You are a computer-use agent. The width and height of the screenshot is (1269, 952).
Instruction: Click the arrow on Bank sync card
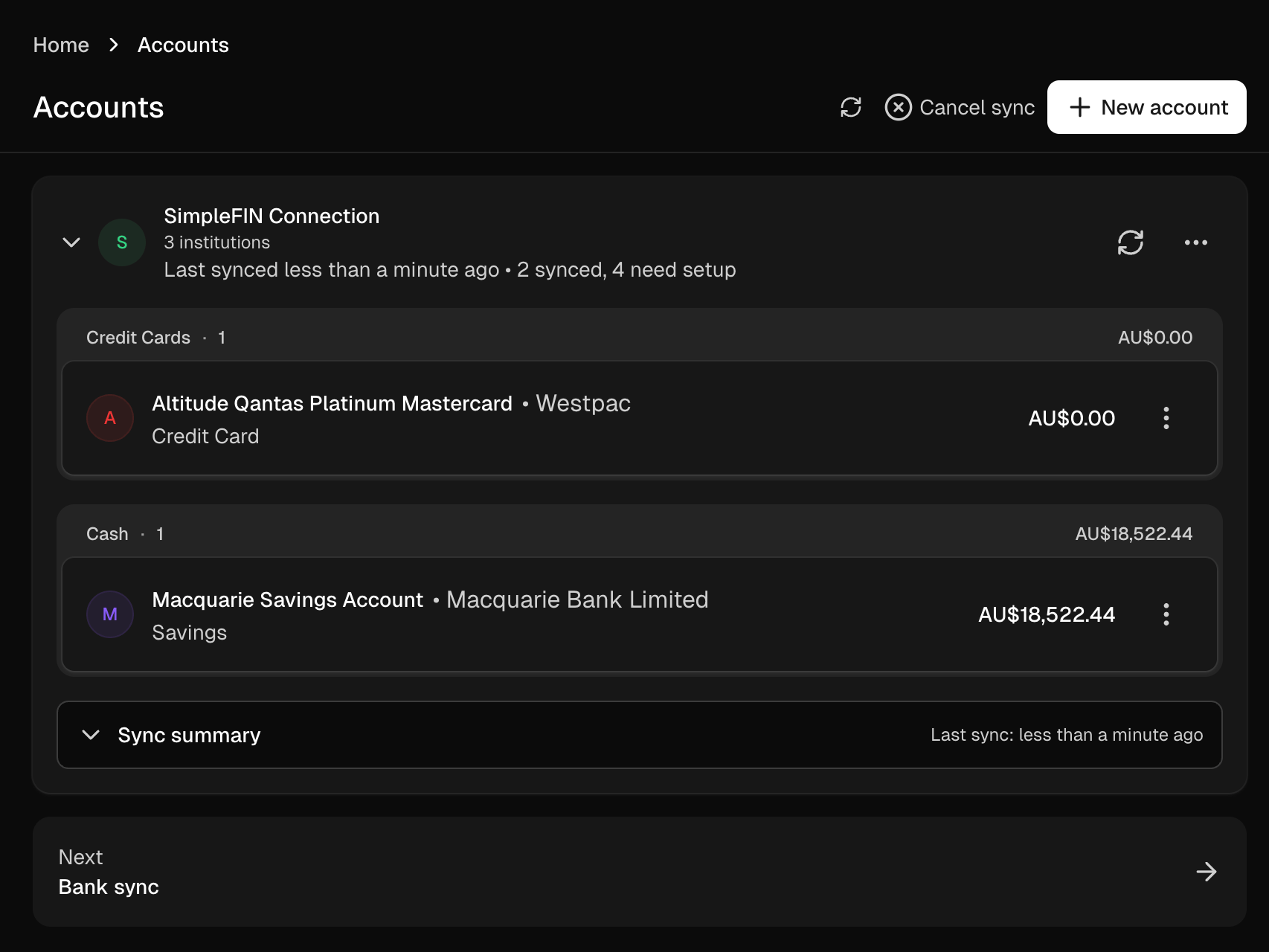tap(1207, 872)
